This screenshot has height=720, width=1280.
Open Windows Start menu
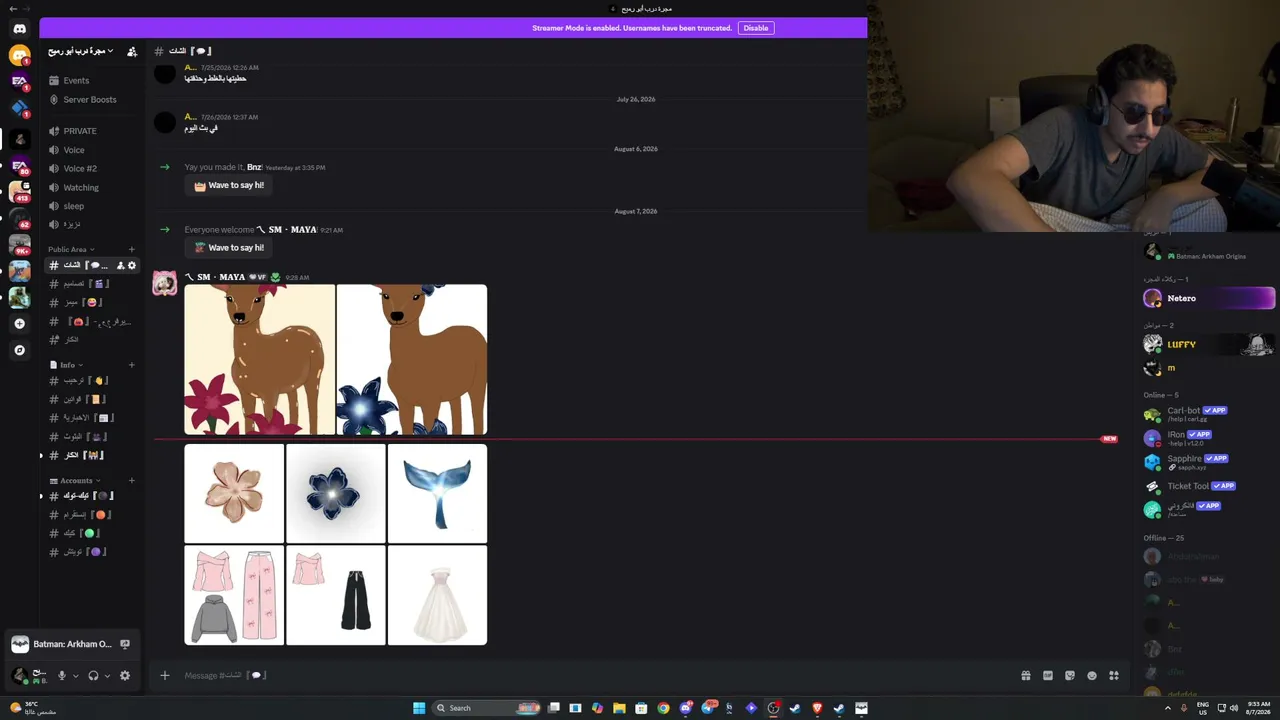coord(419,708)
